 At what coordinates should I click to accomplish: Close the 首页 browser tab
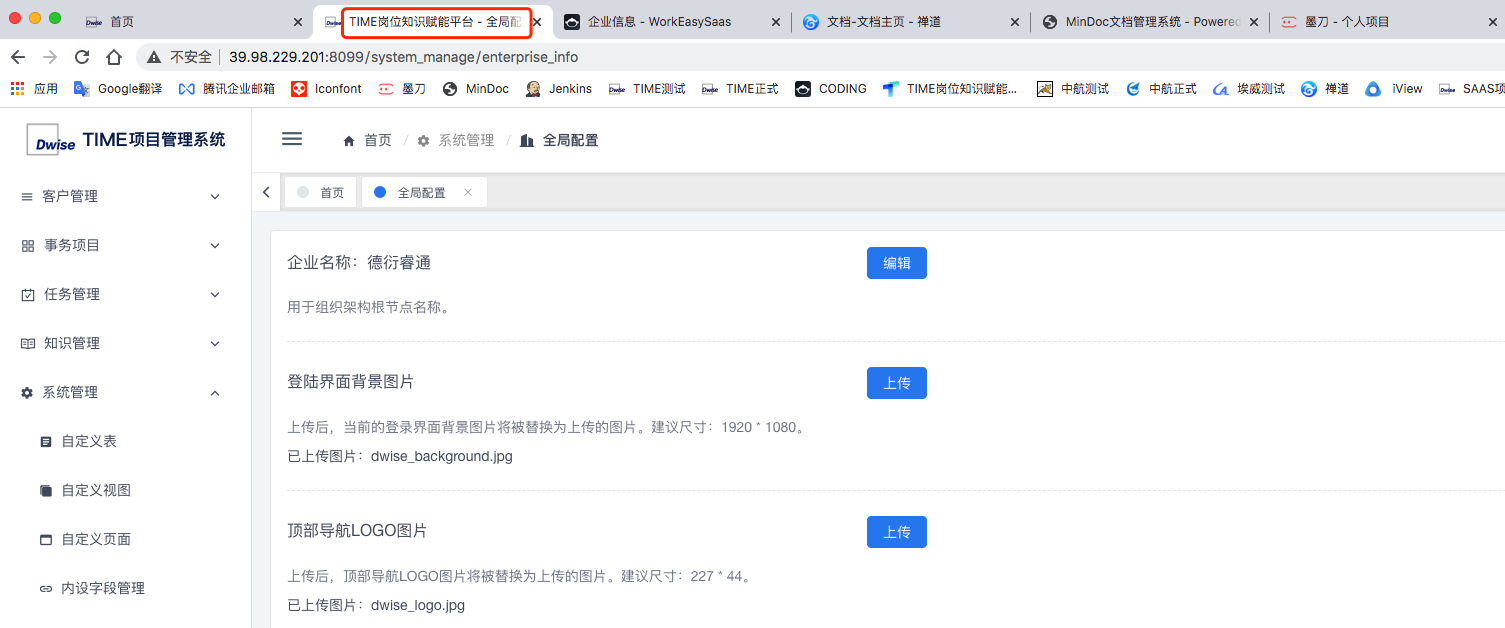(x=298, y=22)
